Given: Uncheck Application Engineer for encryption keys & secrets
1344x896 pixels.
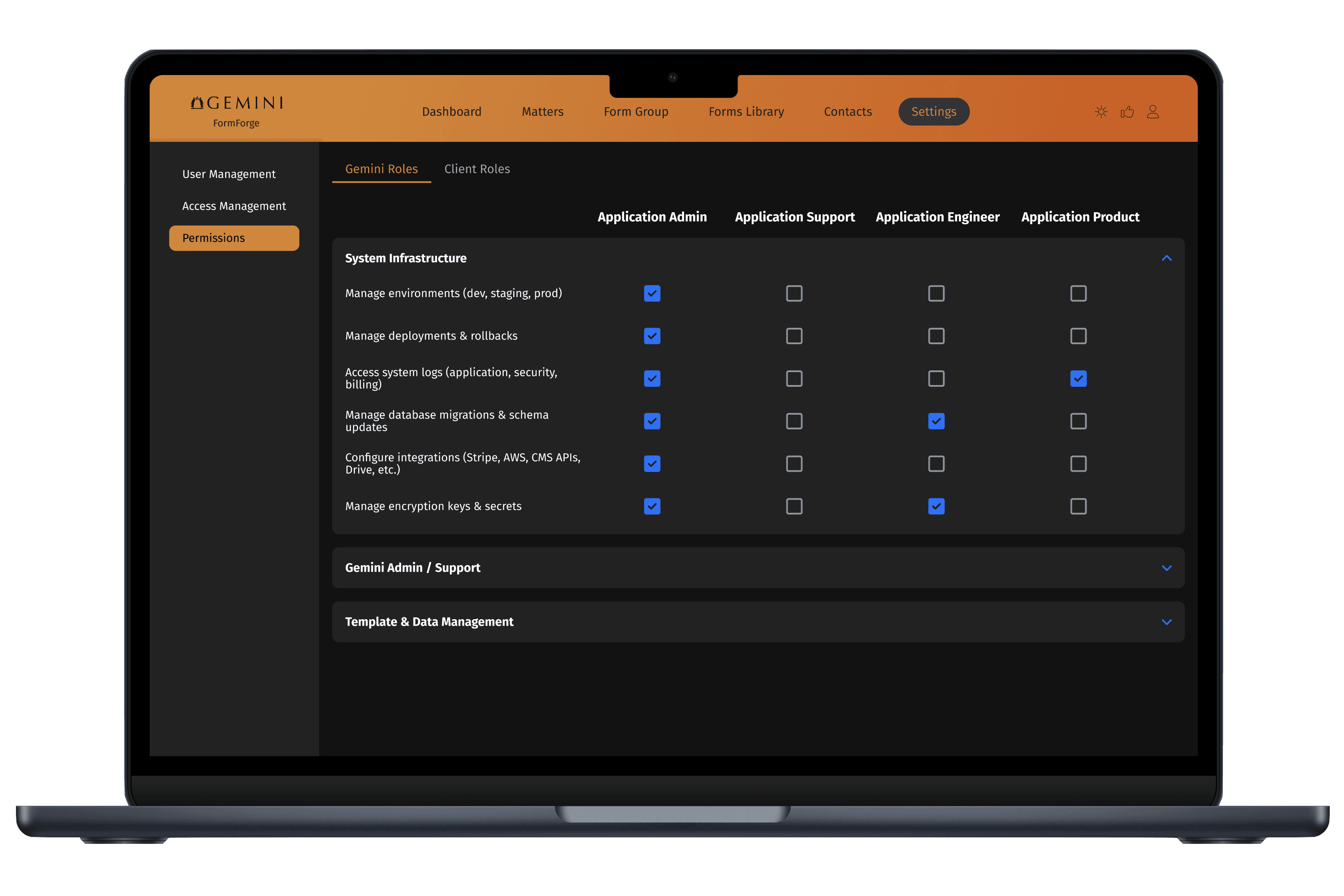Looking at the screenshot, I should [936, 506].
